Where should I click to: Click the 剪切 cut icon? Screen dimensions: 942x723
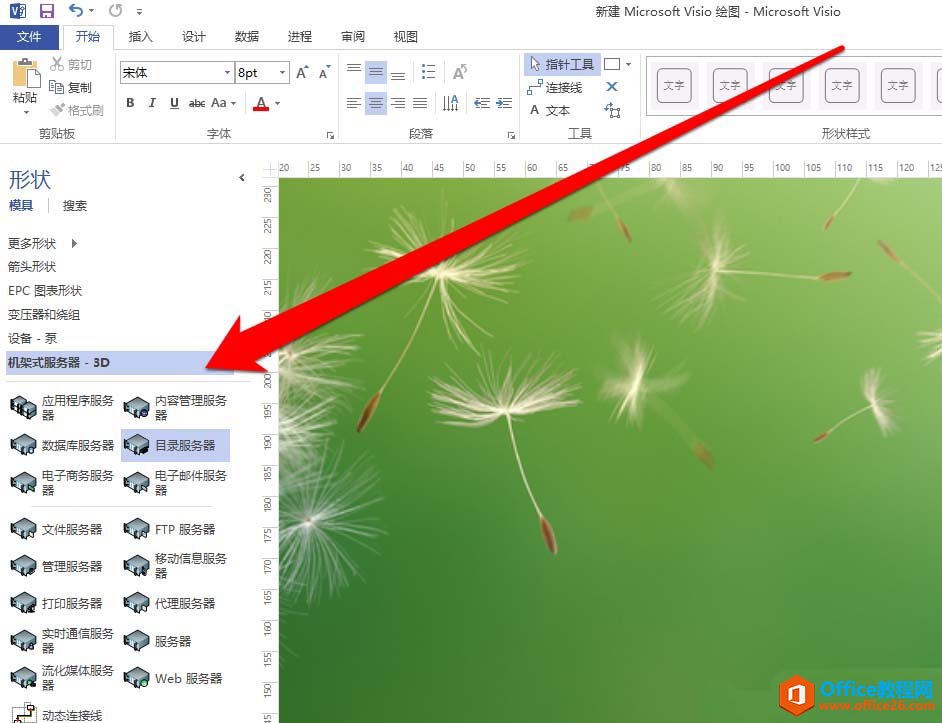pos(58,64)
